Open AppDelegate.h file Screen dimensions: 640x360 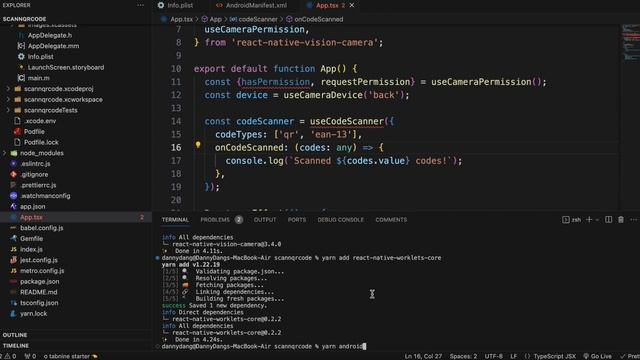(x=50, y=36)
